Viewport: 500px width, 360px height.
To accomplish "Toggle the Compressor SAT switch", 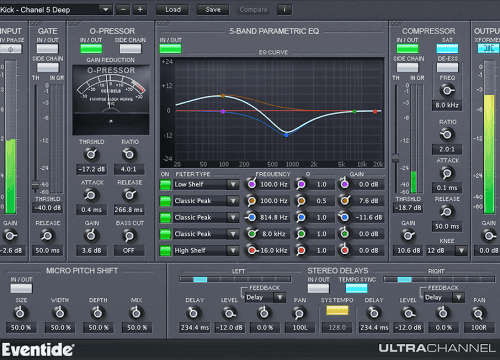I will [x=447, y=49].
